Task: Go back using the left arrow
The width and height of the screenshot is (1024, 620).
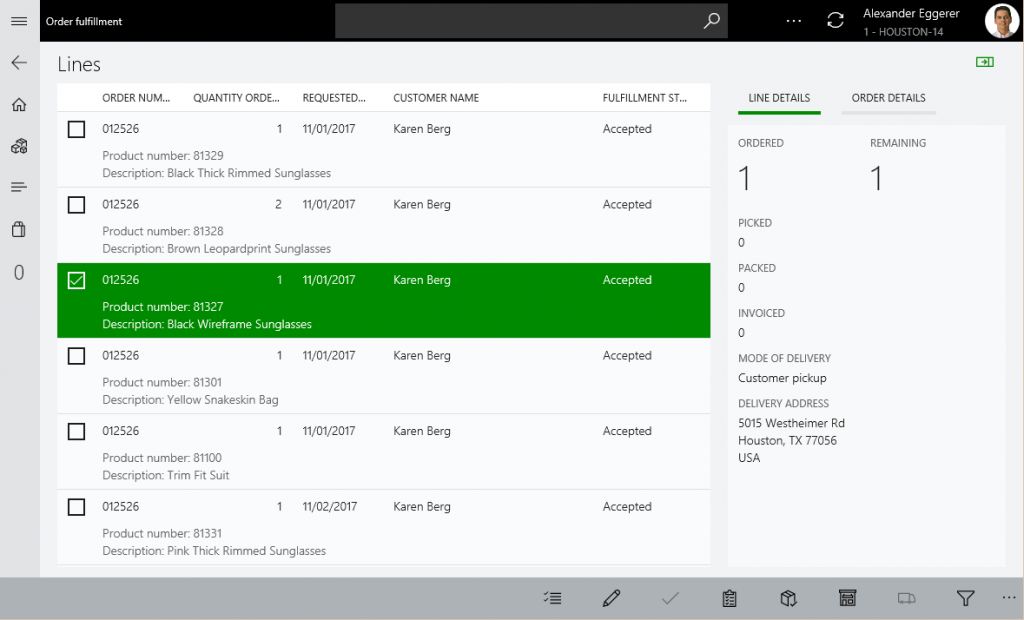Action: click(18, 63)
